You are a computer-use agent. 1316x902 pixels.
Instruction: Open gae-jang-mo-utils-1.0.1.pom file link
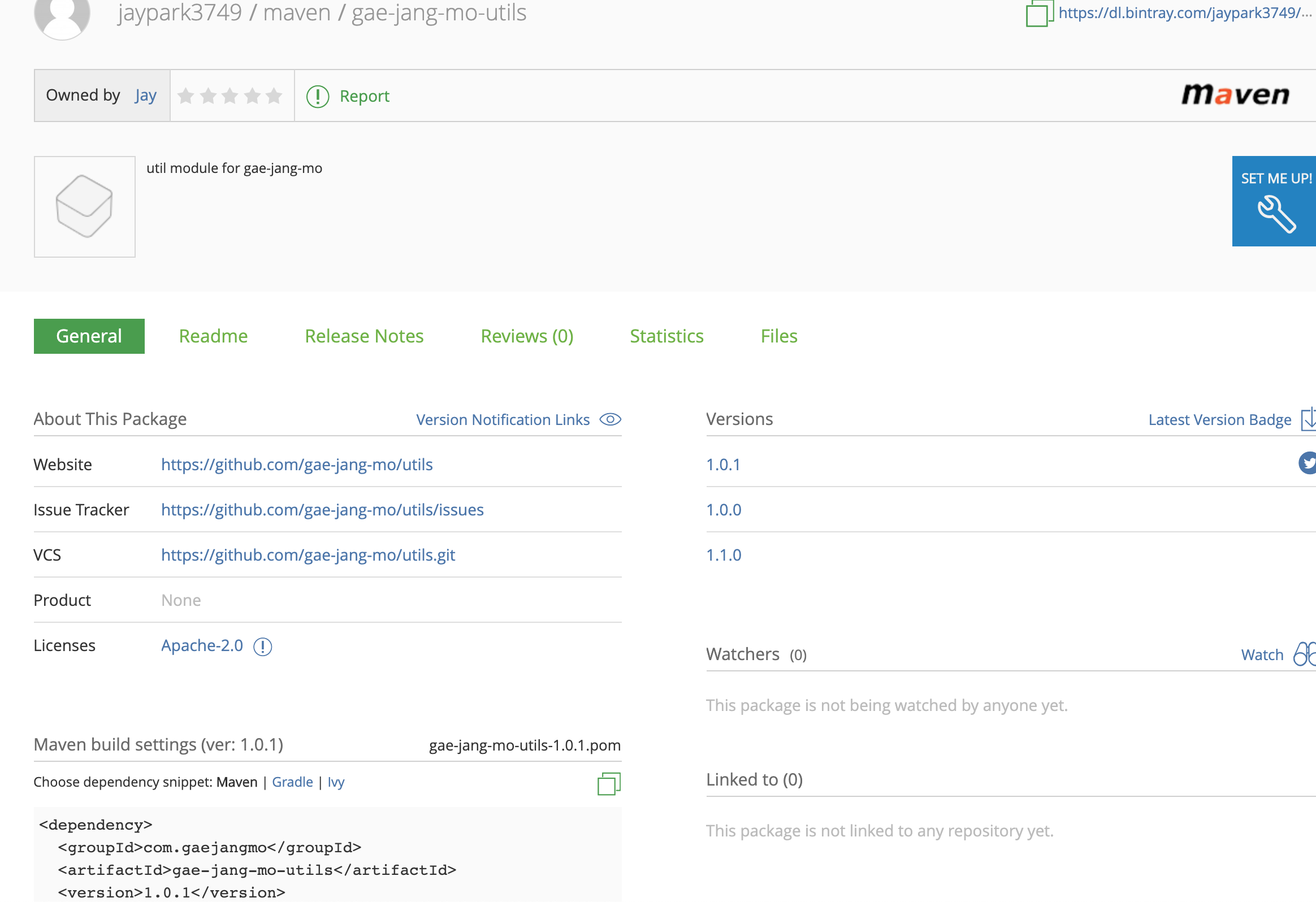525,745
